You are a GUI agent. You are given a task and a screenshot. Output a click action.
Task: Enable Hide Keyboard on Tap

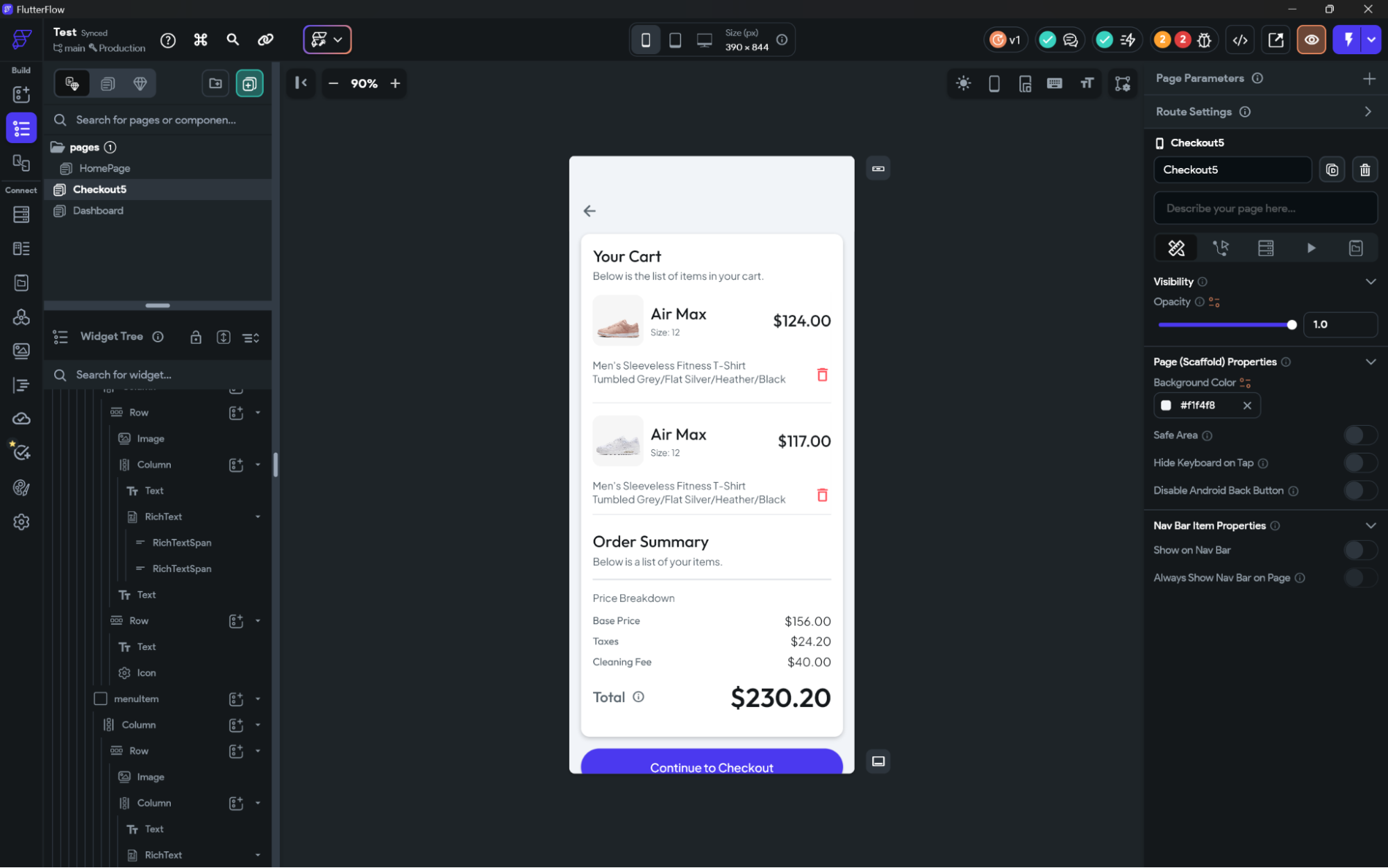click(1361, 462)
